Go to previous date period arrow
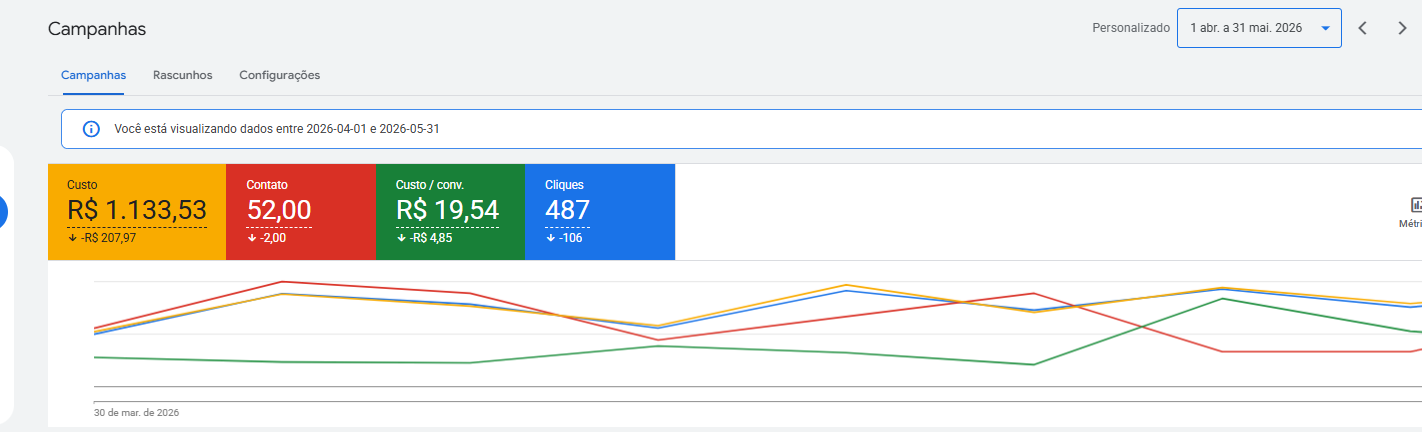 coord(1362,28)
